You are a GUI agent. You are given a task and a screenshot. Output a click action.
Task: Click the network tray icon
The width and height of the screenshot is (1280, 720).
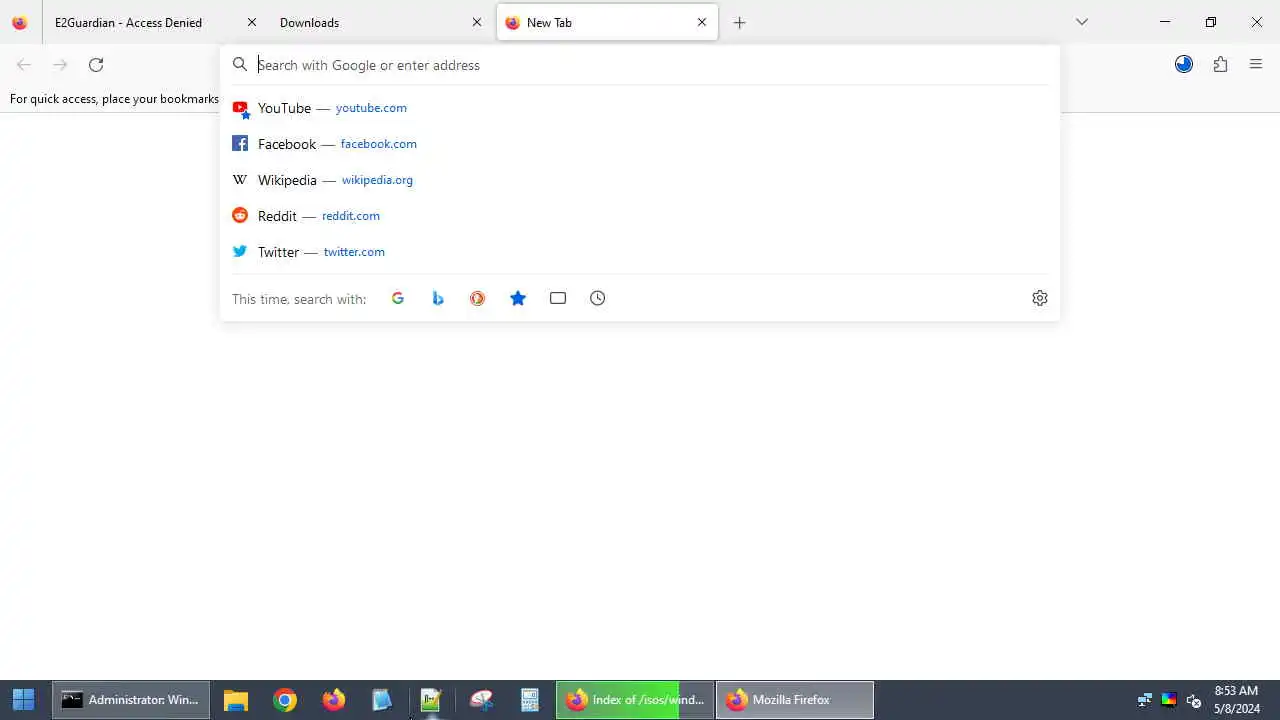click(1145, 700)
